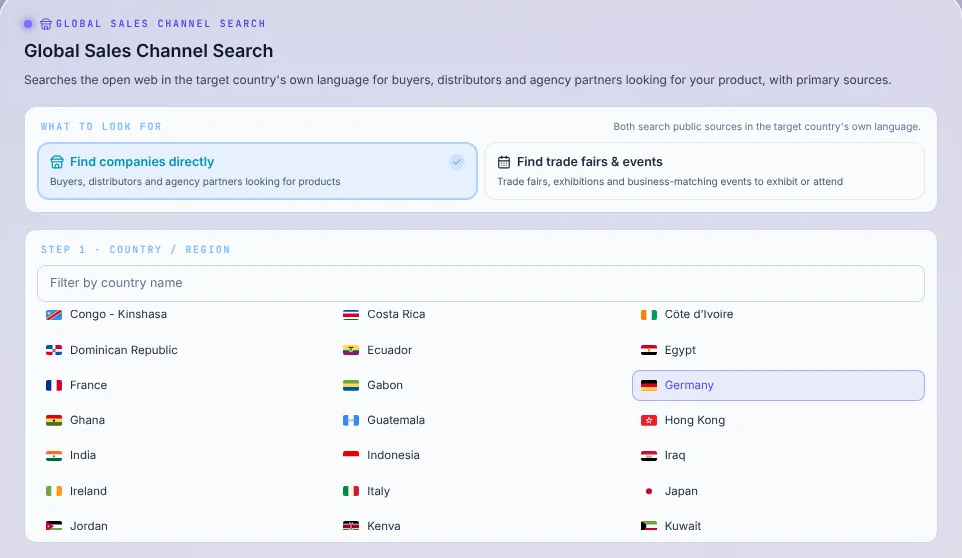Pick Ecuador country name

pyautogui.click(x=390, y=350)
